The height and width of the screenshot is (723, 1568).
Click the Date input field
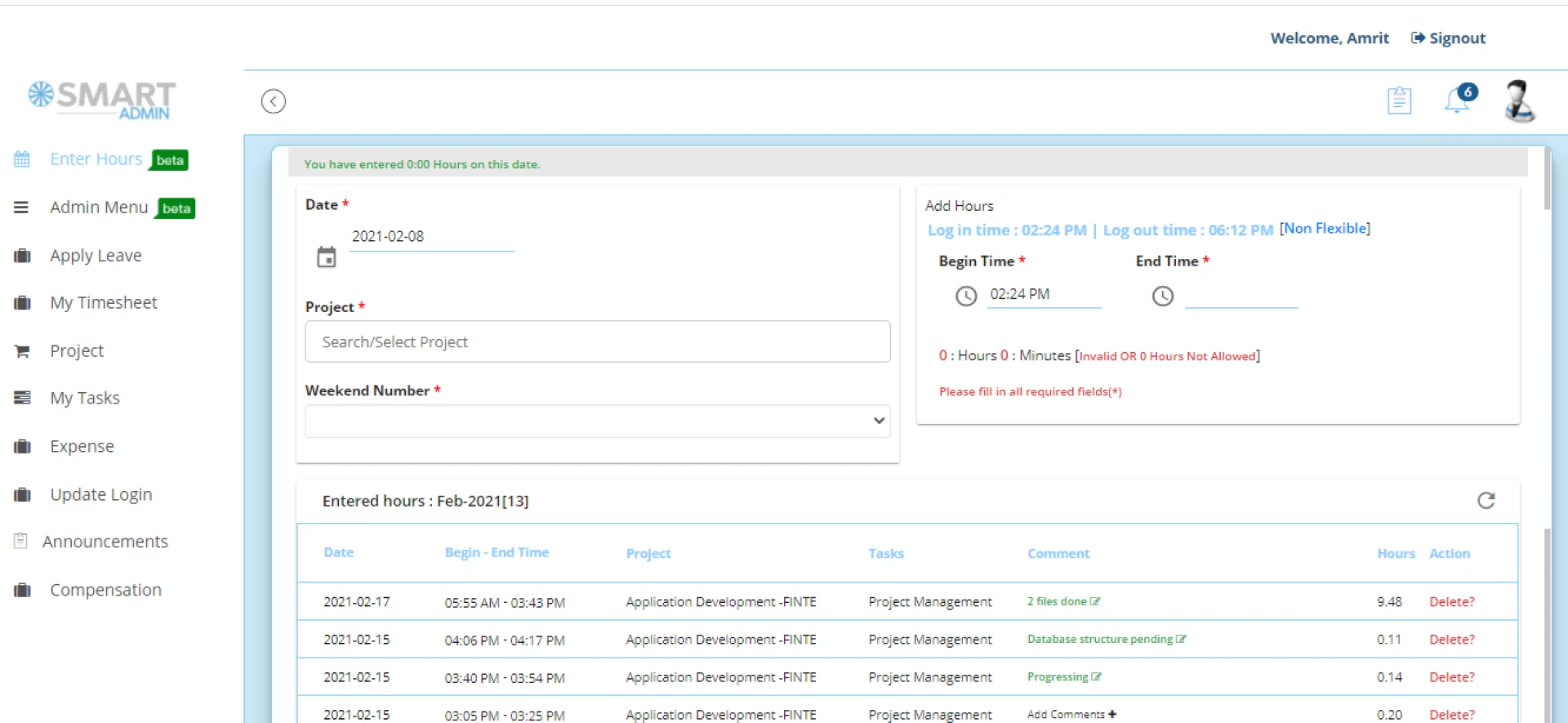pyautogui.click(x=431, y=237)
